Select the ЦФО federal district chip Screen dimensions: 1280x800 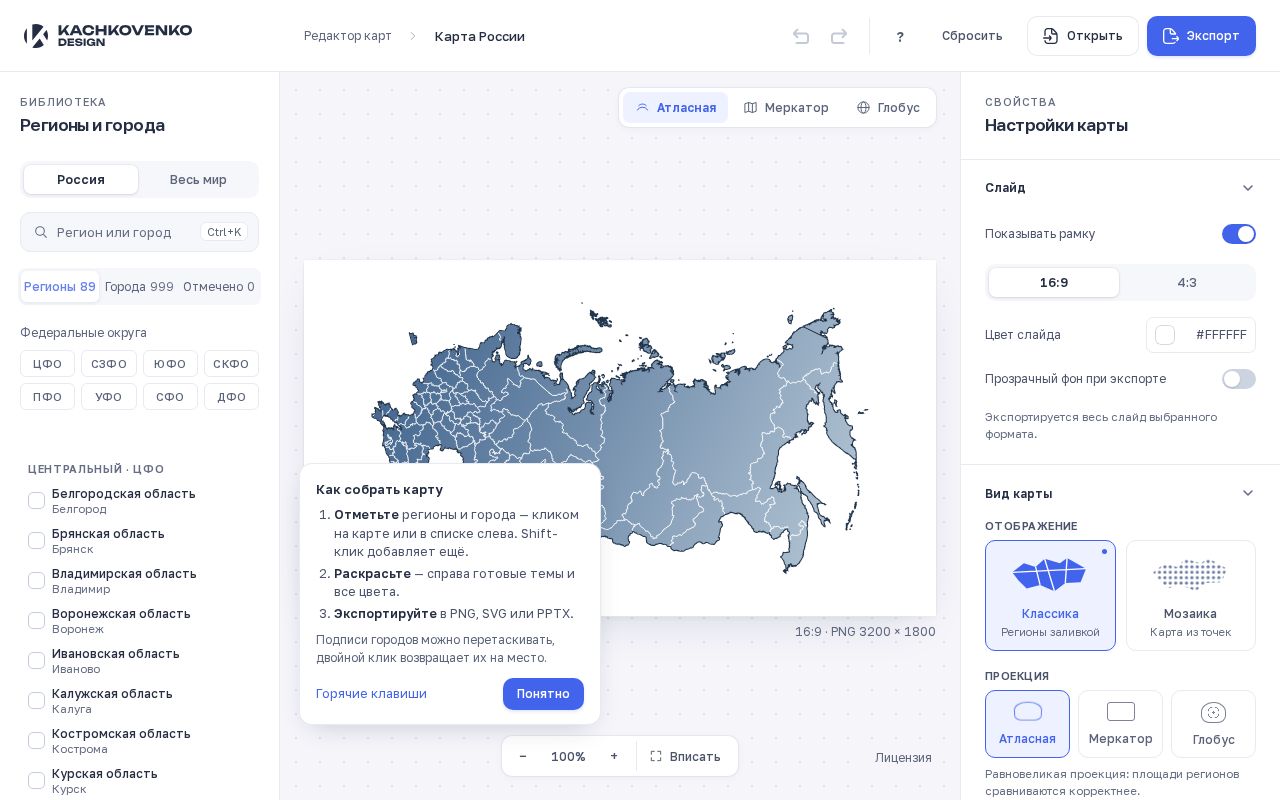(47, 364)
